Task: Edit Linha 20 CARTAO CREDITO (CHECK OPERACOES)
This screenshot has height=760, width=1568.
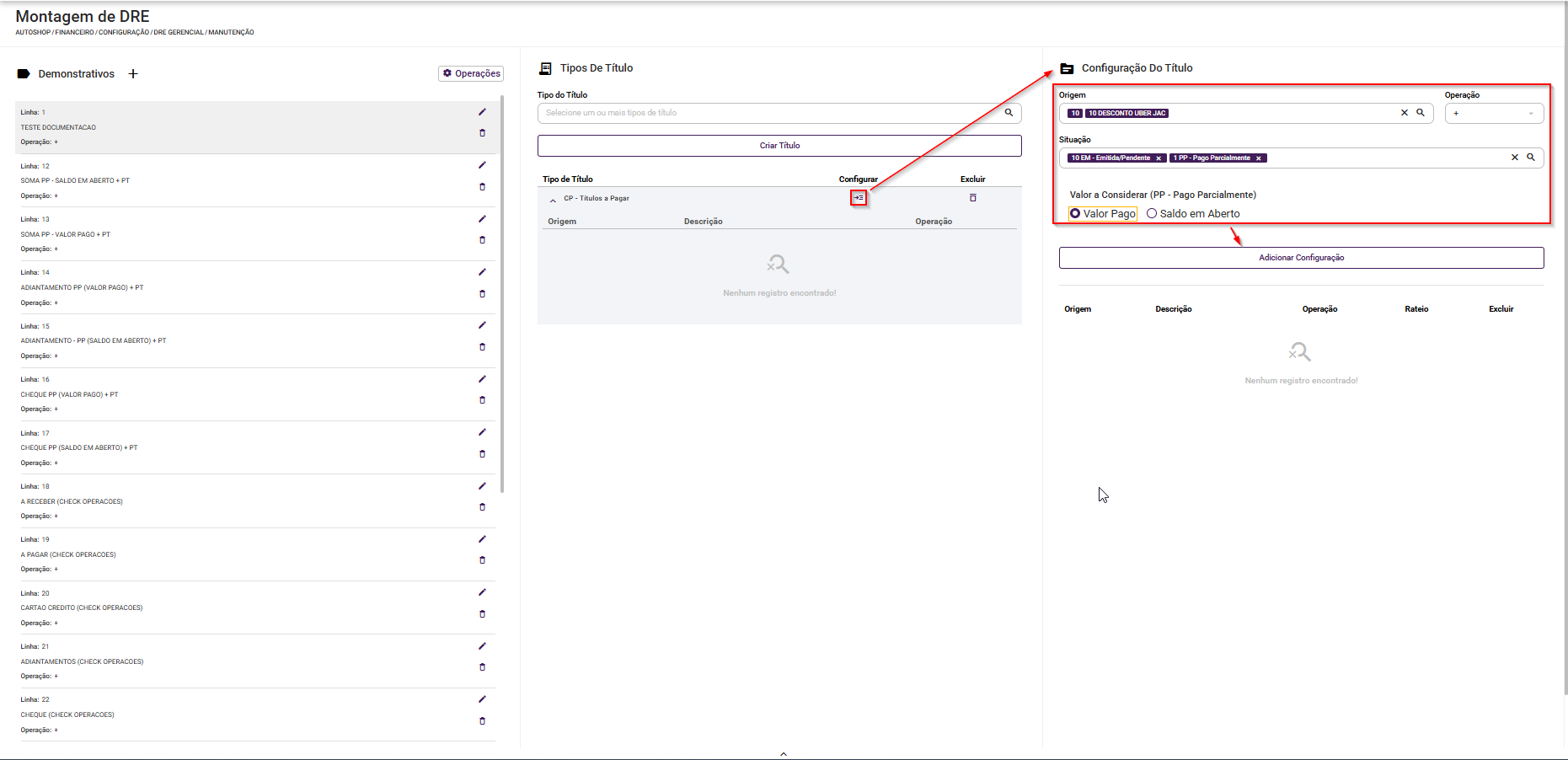Action: (x=482, y=592)
